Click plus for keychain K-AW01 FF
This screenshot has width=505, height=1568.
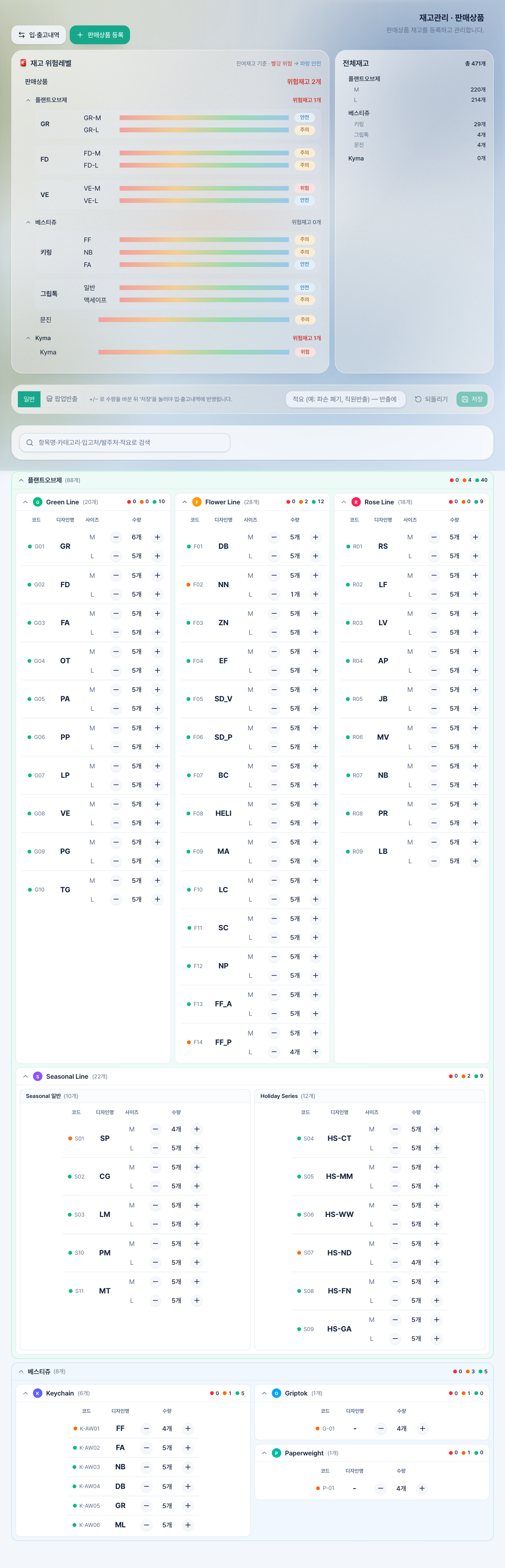(188, 1429)
